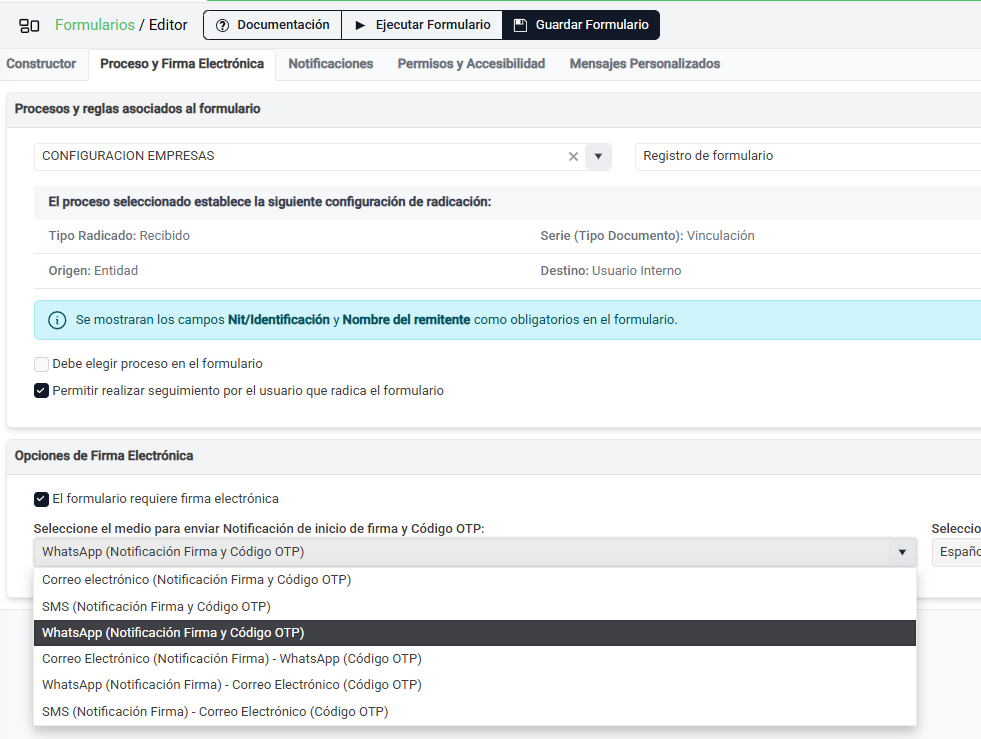Collapse the OTP notification medium dropdown arrow
Image resolution: width=981 pixels, height=739 pixels.
click(x=901, y=552)
